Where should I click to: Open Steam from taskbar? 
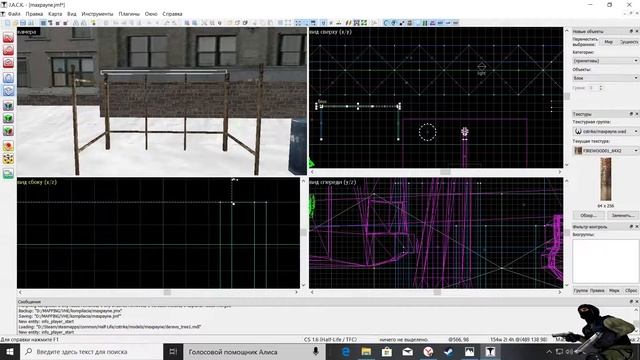coord(449,351)
